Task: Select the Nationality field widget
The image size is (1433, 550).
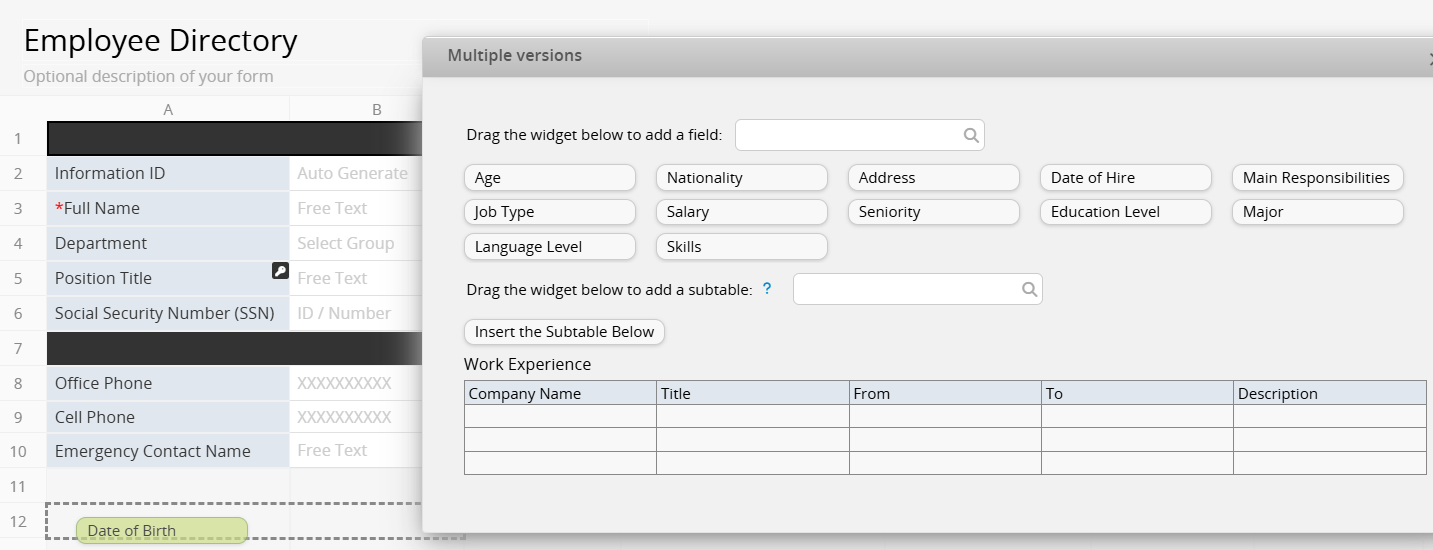Action: click(741, 178)
